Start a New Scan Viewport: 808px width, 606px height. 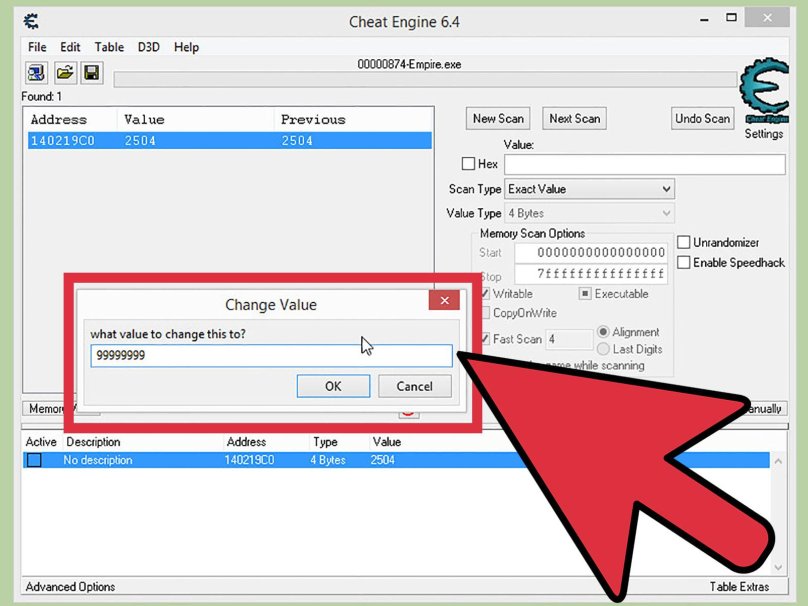(x=497, y=118)
